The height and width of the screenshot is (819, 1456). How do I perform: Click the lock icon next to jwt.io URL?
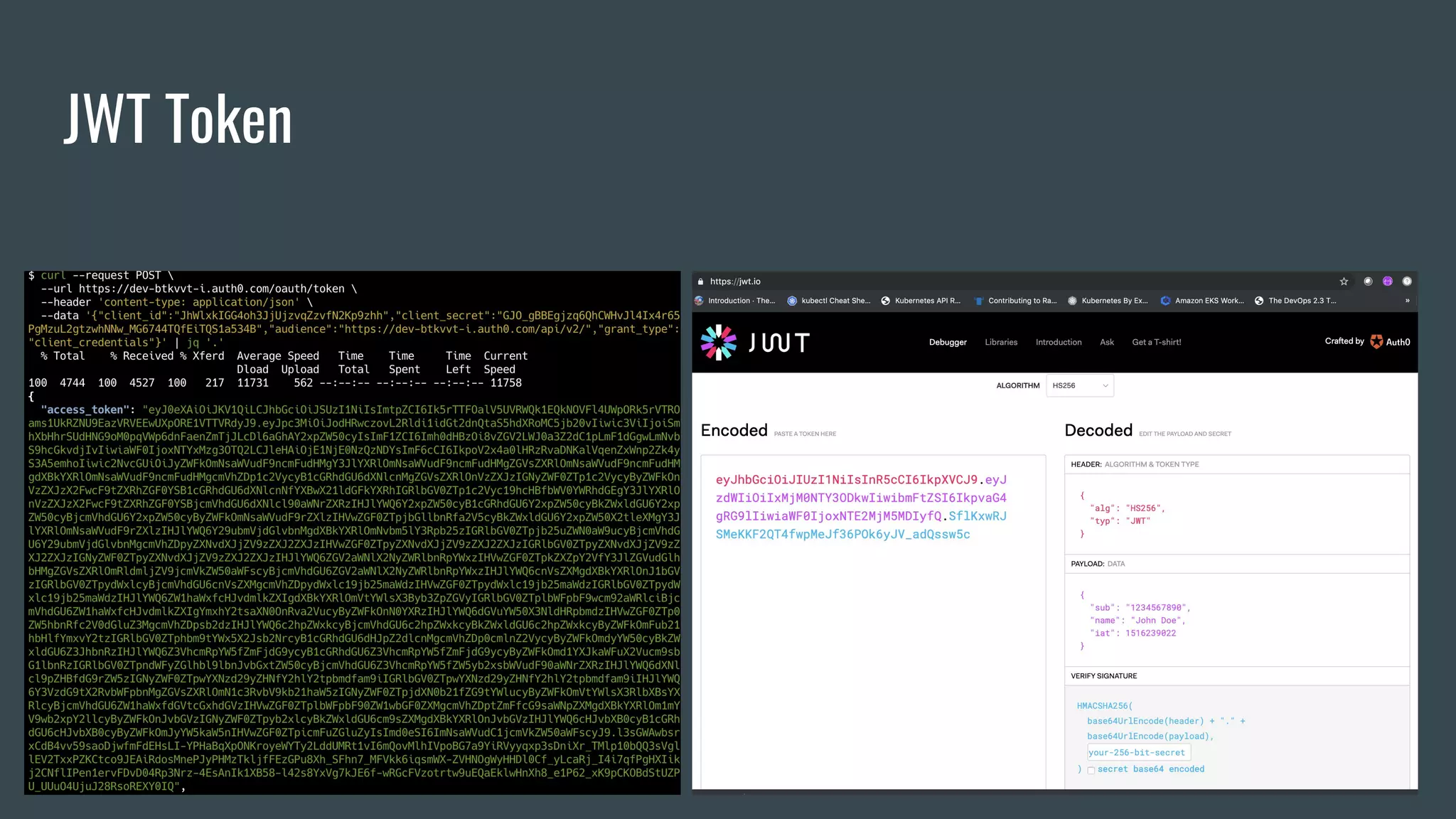coord(700,282)
